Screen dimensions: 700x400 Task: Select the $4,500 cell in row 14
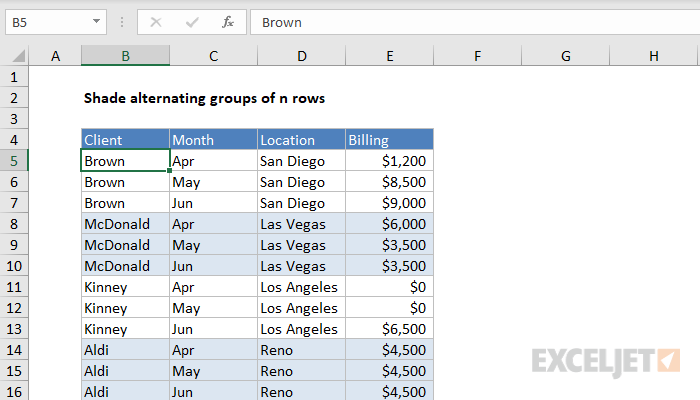(x=390, y=350)
